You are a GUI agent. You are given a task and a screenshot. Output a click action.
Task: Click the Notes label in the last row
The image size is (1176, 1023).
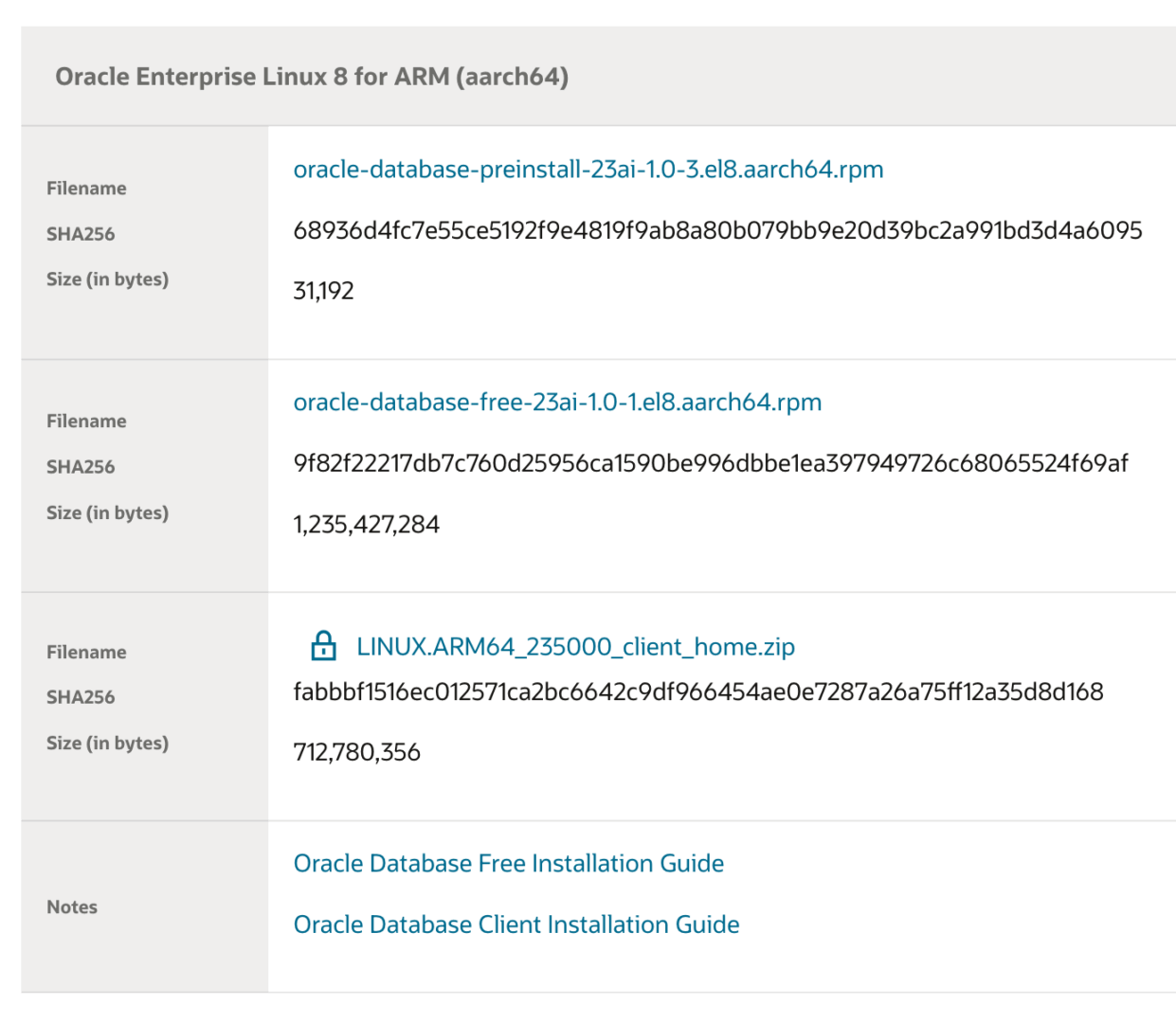[x=72, y=906]
